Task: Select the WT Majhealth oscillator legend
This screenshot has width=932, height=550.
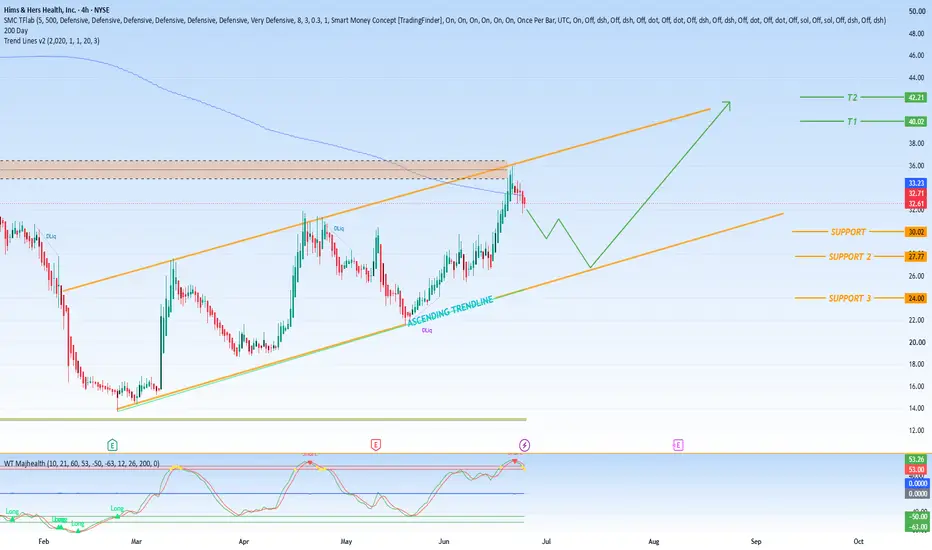Action: pos(81,463)
